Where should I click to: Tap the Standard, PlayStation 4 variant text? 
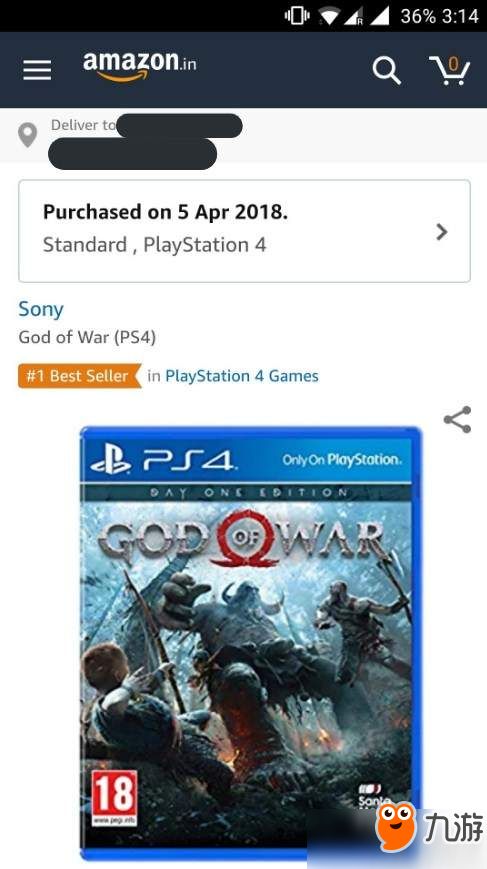pyautogui.click(x=155, y=244)
